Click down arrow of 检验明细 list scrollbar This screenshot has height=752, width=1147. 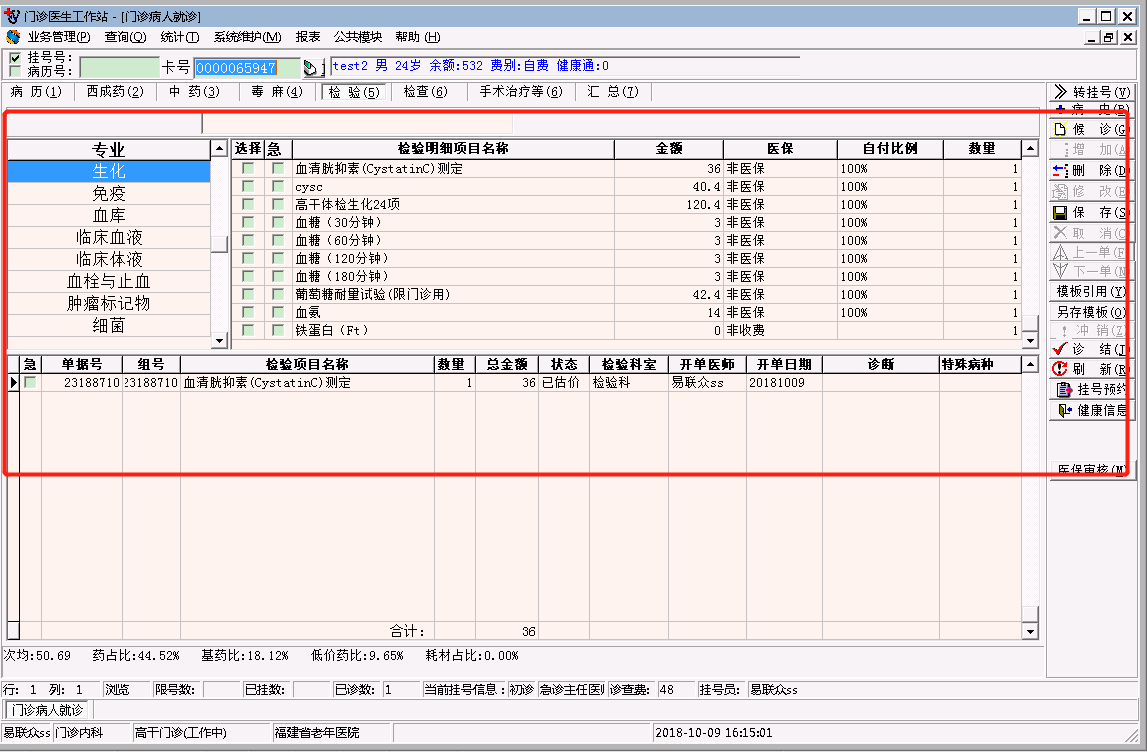click(x=1030, y=340)
